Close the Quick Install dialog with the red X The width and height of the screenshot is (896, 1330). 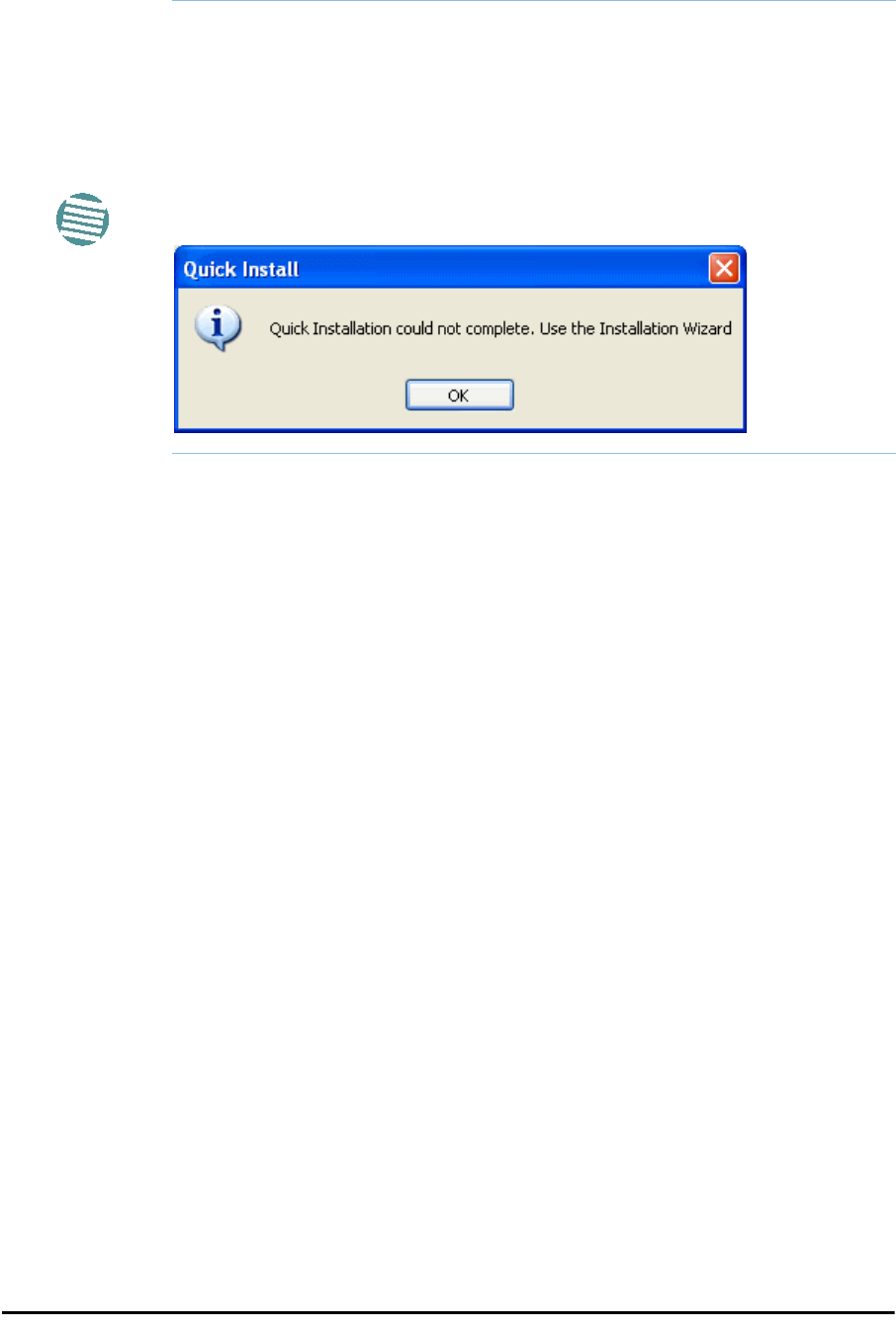pyautogui.click(x=724, y=268)
